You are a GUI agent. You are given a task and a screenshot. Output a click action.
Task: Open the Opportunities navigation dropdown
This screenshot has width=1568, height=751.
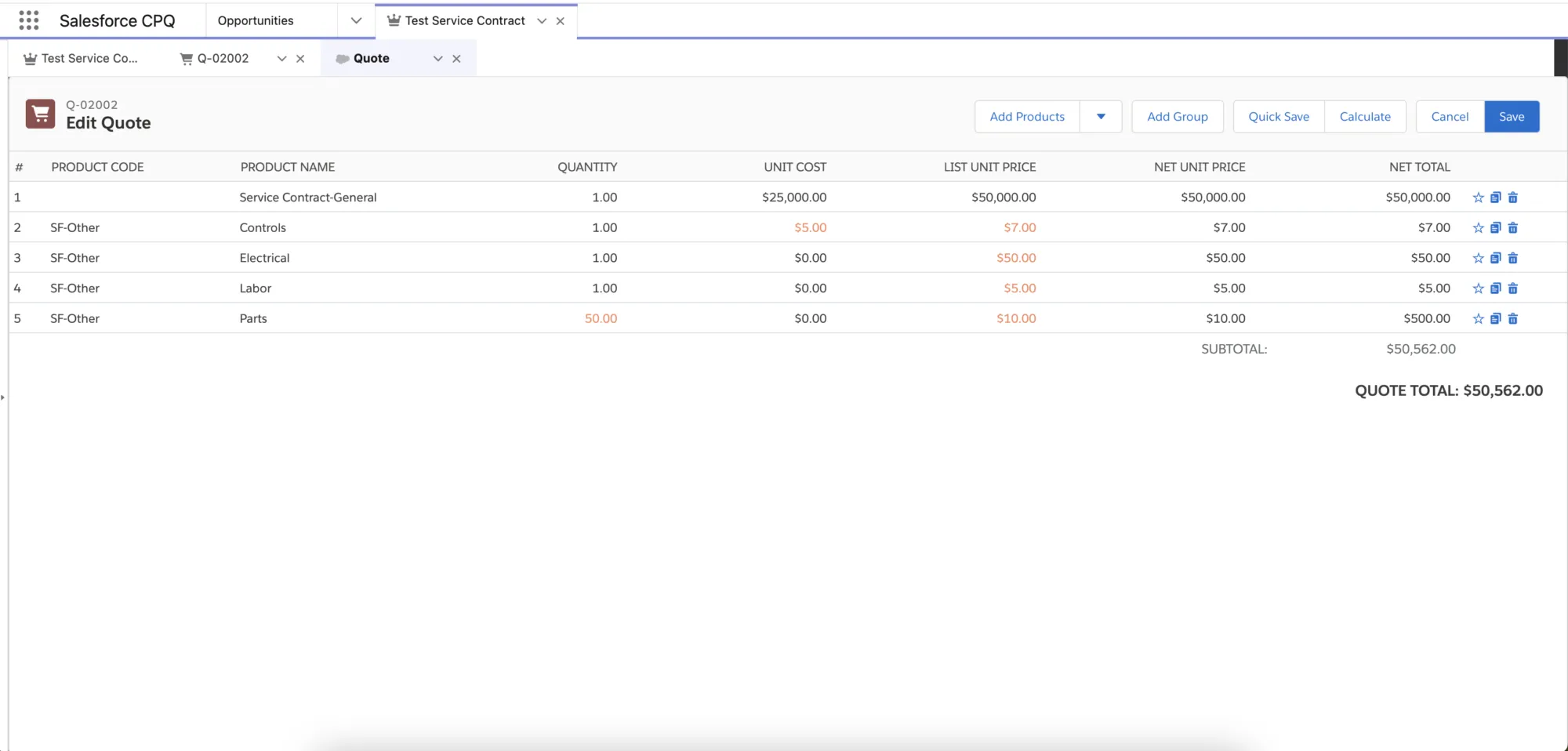356,20
